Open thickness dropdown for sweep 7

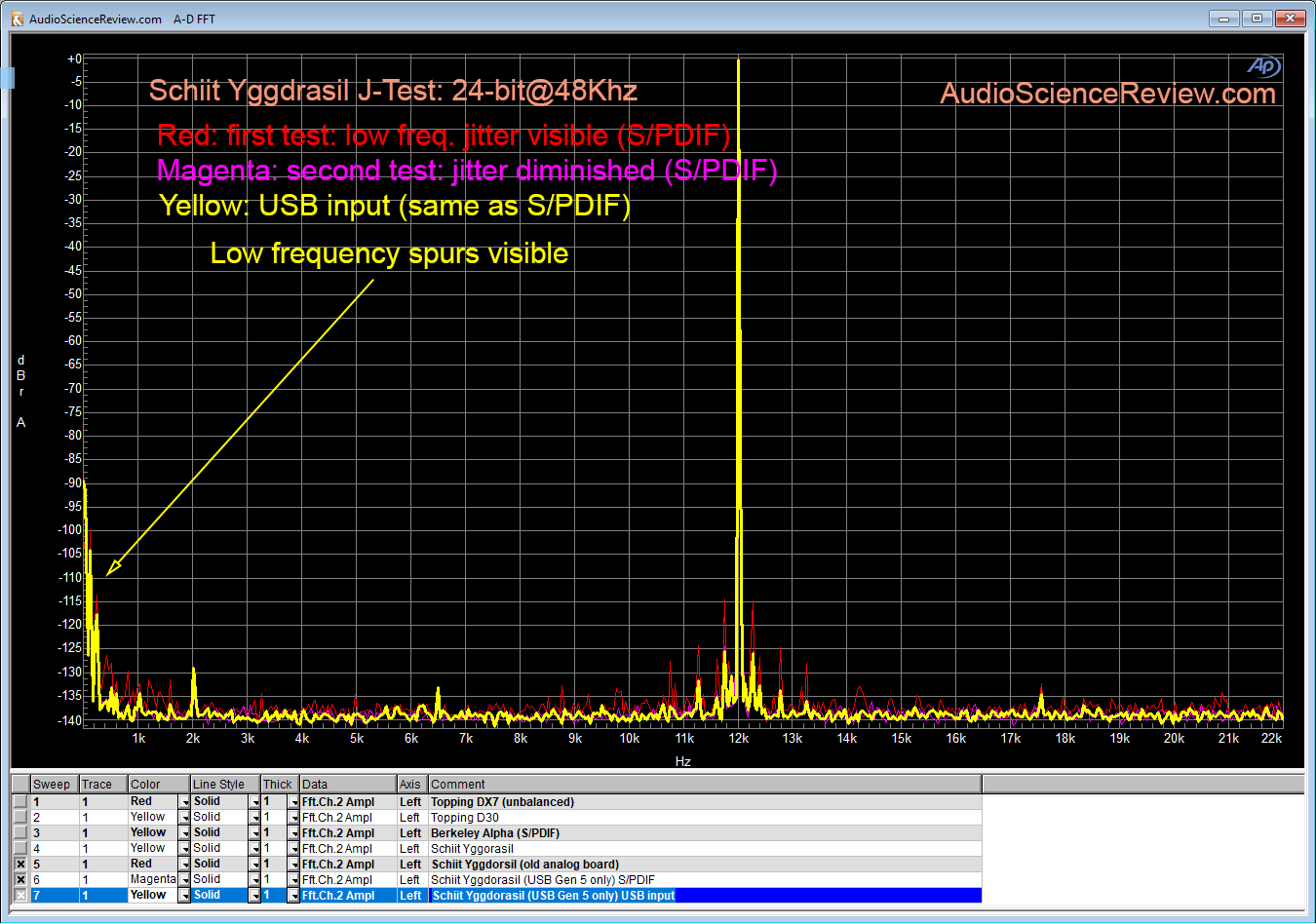tap(293, 896)
